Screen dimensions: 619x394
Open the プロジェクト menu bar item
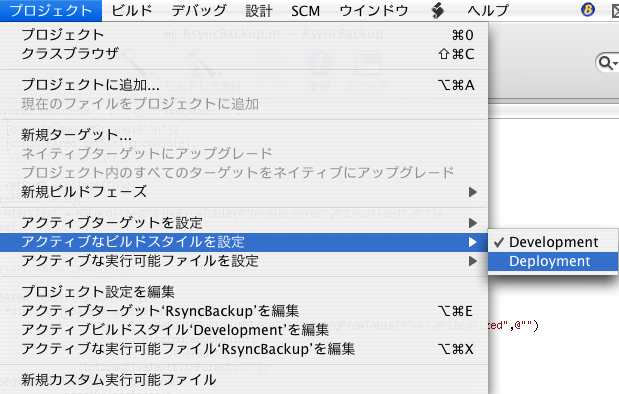(x=51, y=10)
